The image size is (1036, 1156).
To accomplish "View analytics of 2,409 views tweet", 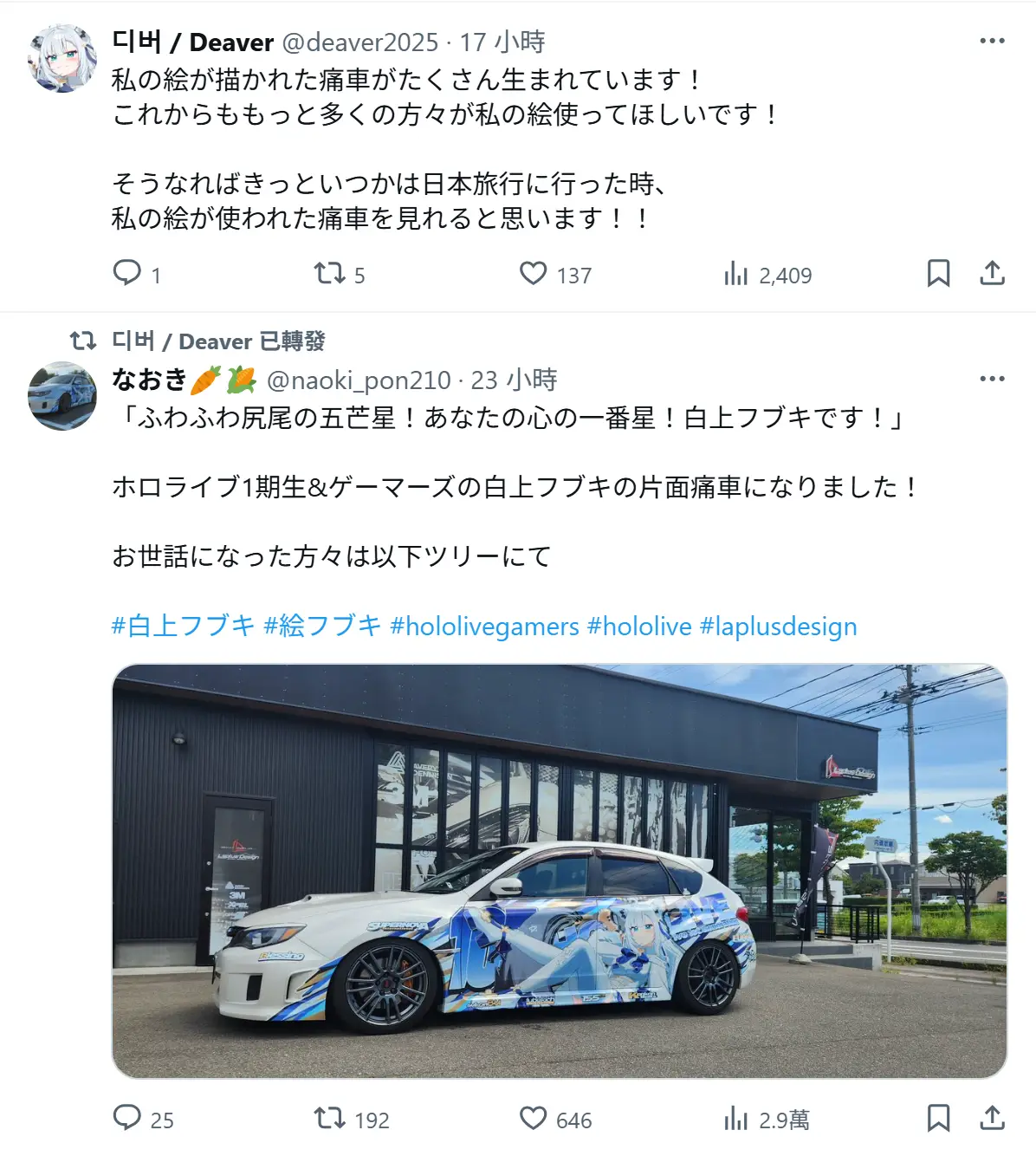I will coord(735,274).
